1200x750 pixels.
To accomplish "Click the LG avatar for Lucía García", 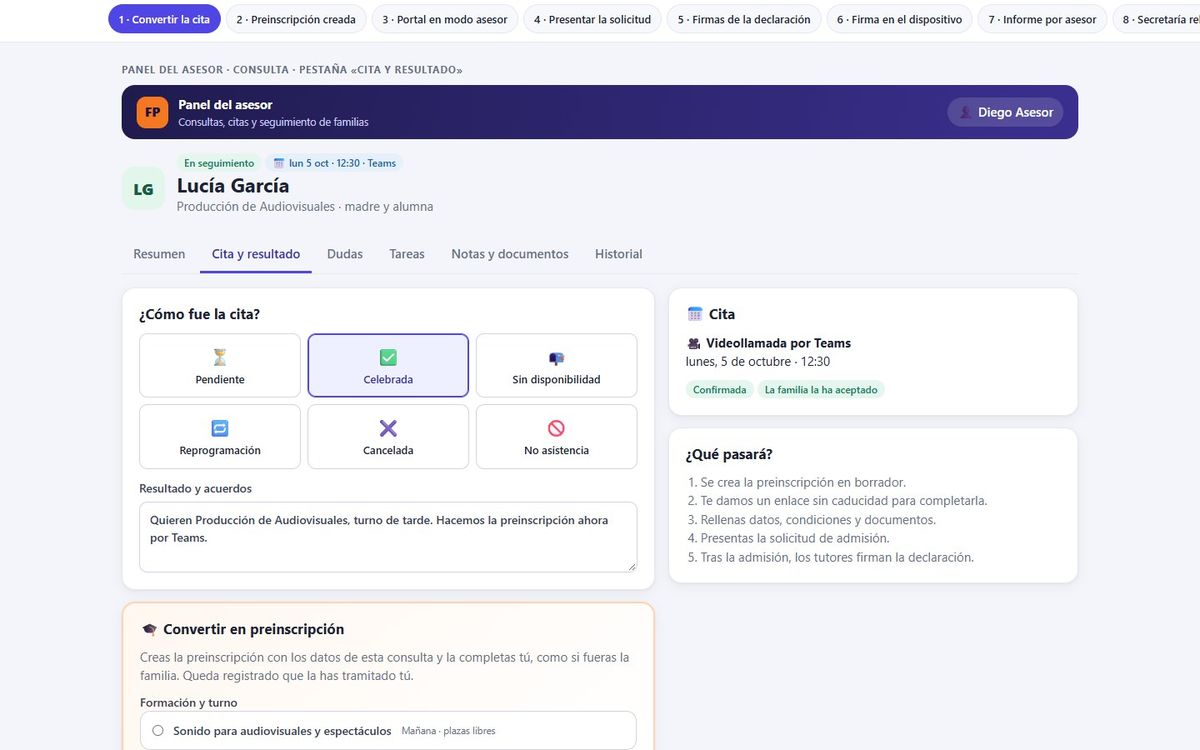I will click(x=143, y=188).
